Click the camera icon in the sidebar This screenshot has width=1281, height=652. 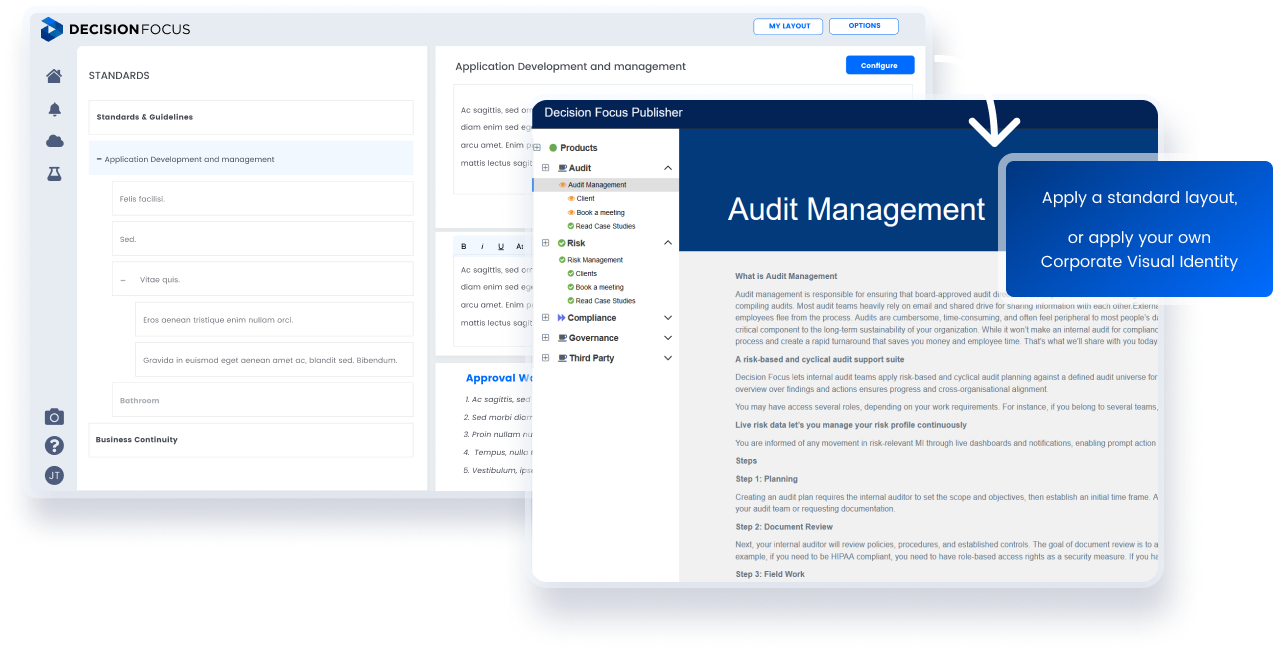click(54, 416)
